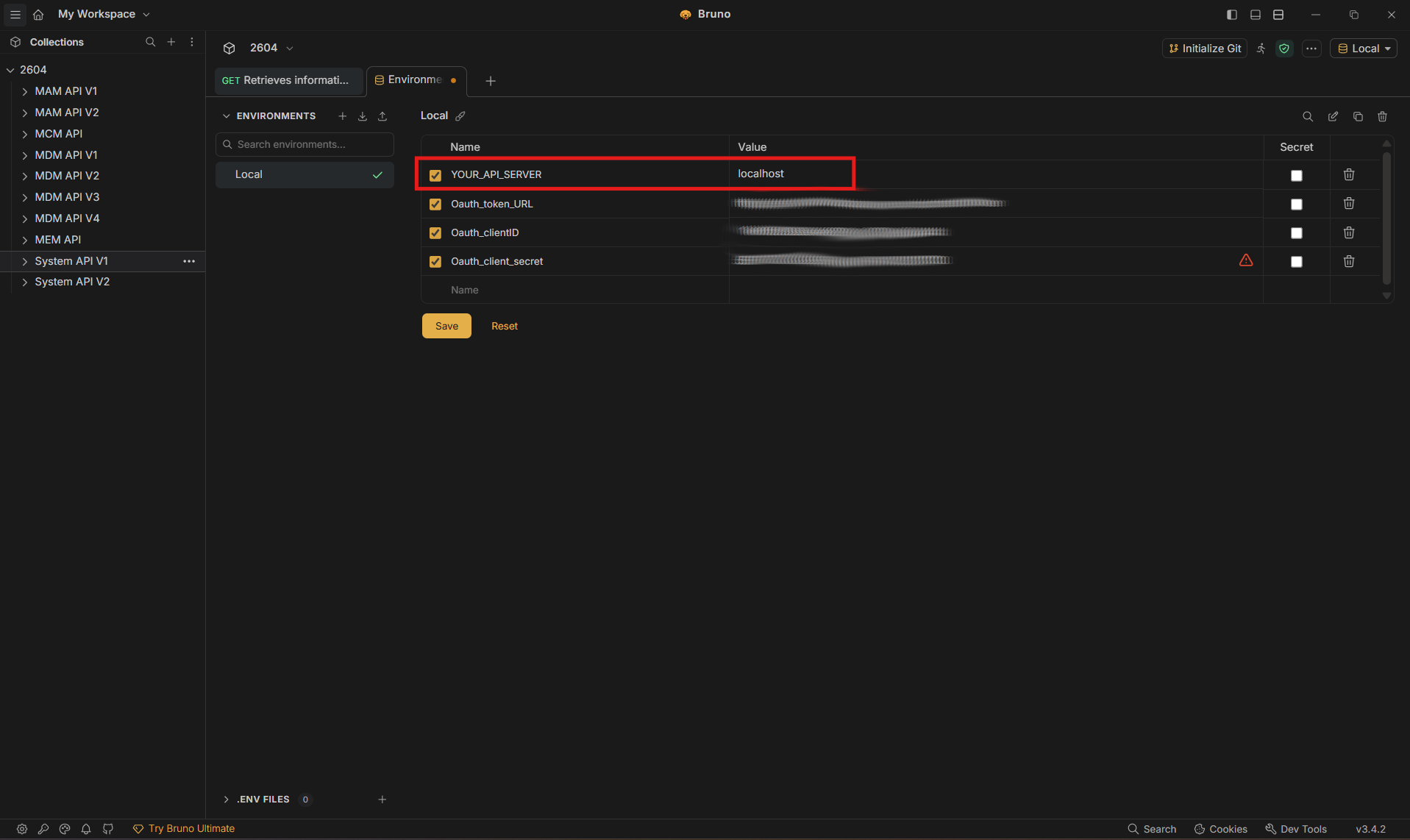Open the collection ellipsis menu in header
This screenshot has width=1410, height=840.
[1311, 49]
